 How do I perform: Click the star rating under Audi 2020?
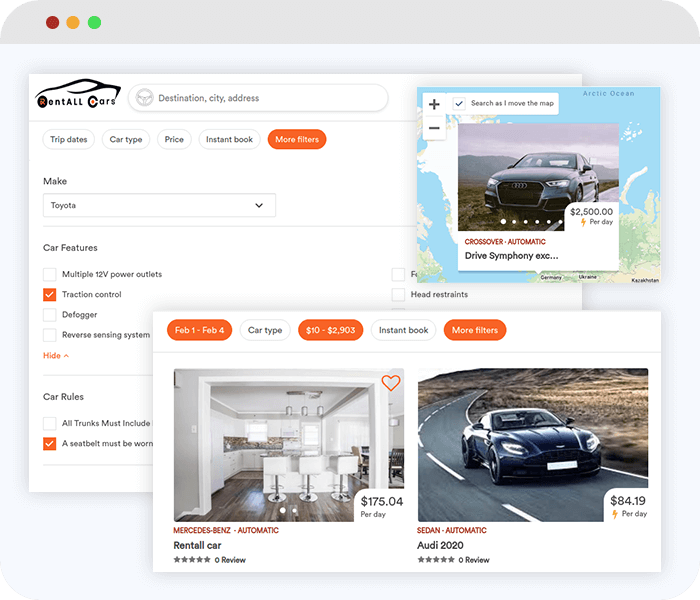(x=436, y=560)
